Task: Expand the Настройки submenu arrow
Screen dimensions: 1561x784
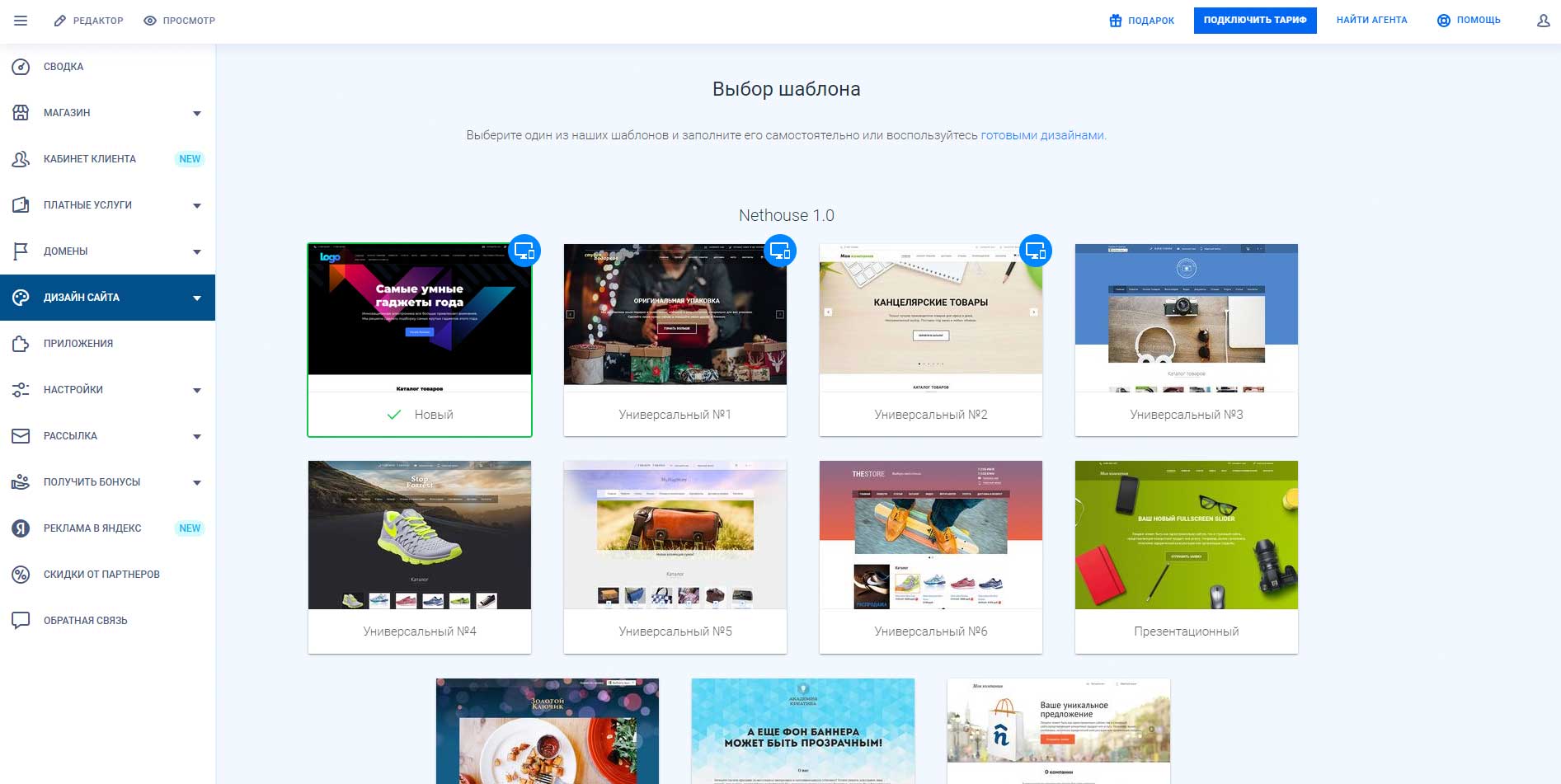Action: pyautogui.click(x=197, y=390)
